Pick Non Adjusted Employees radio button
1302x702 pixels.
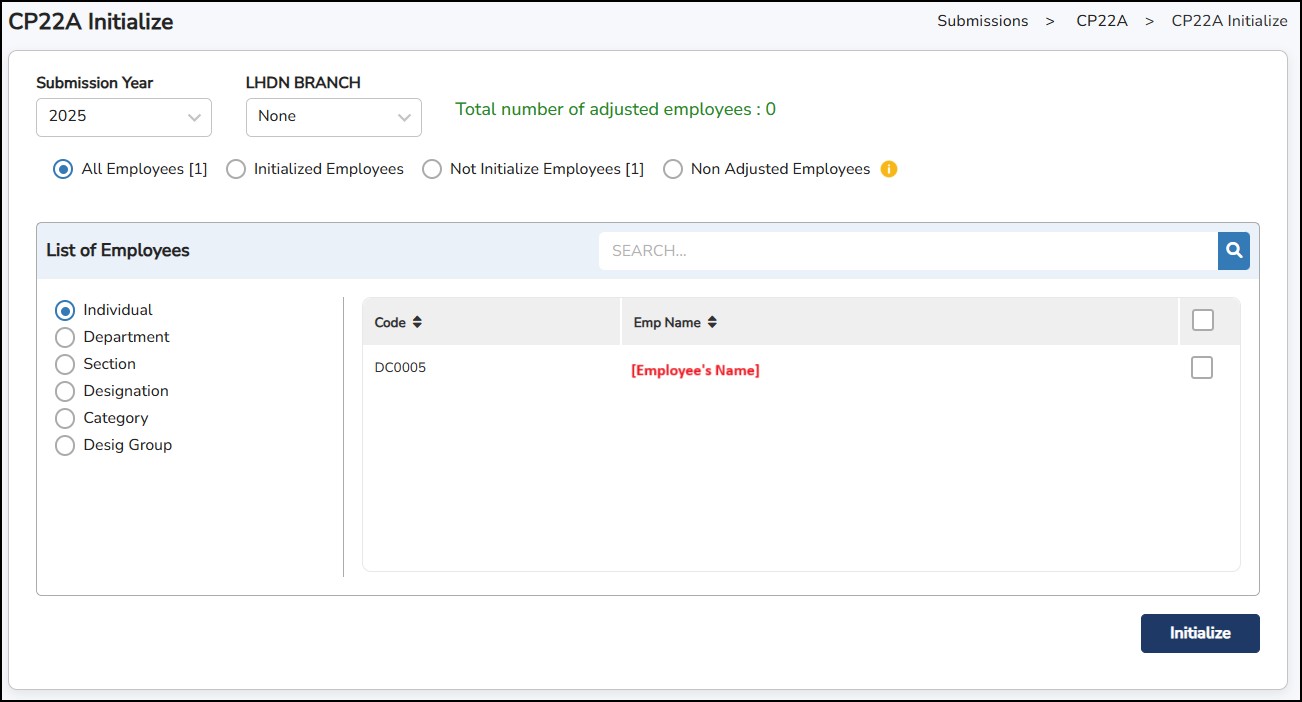pos(673,169)
